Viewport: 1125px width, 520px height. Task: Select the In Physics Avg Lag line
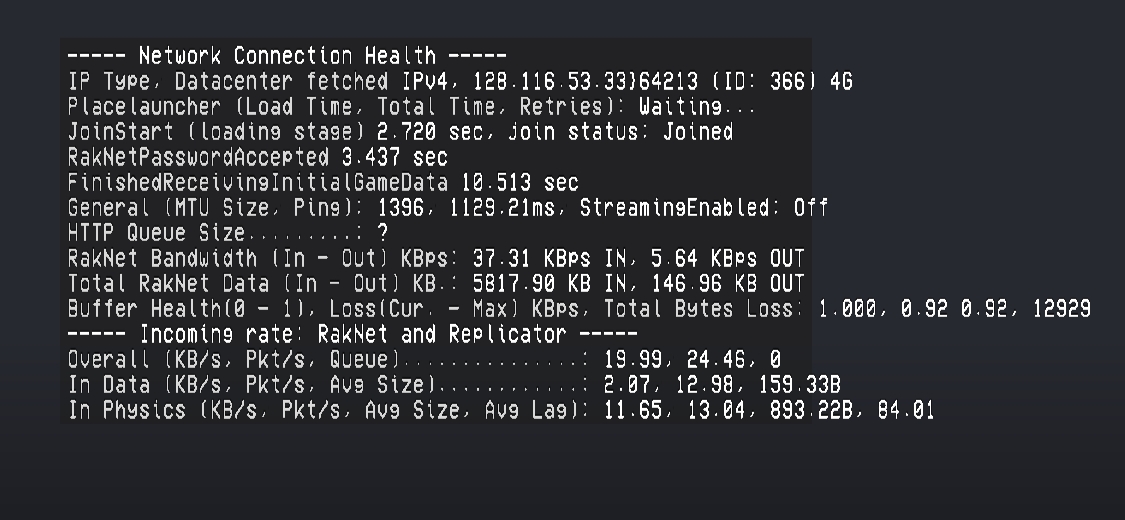(501, 410)
